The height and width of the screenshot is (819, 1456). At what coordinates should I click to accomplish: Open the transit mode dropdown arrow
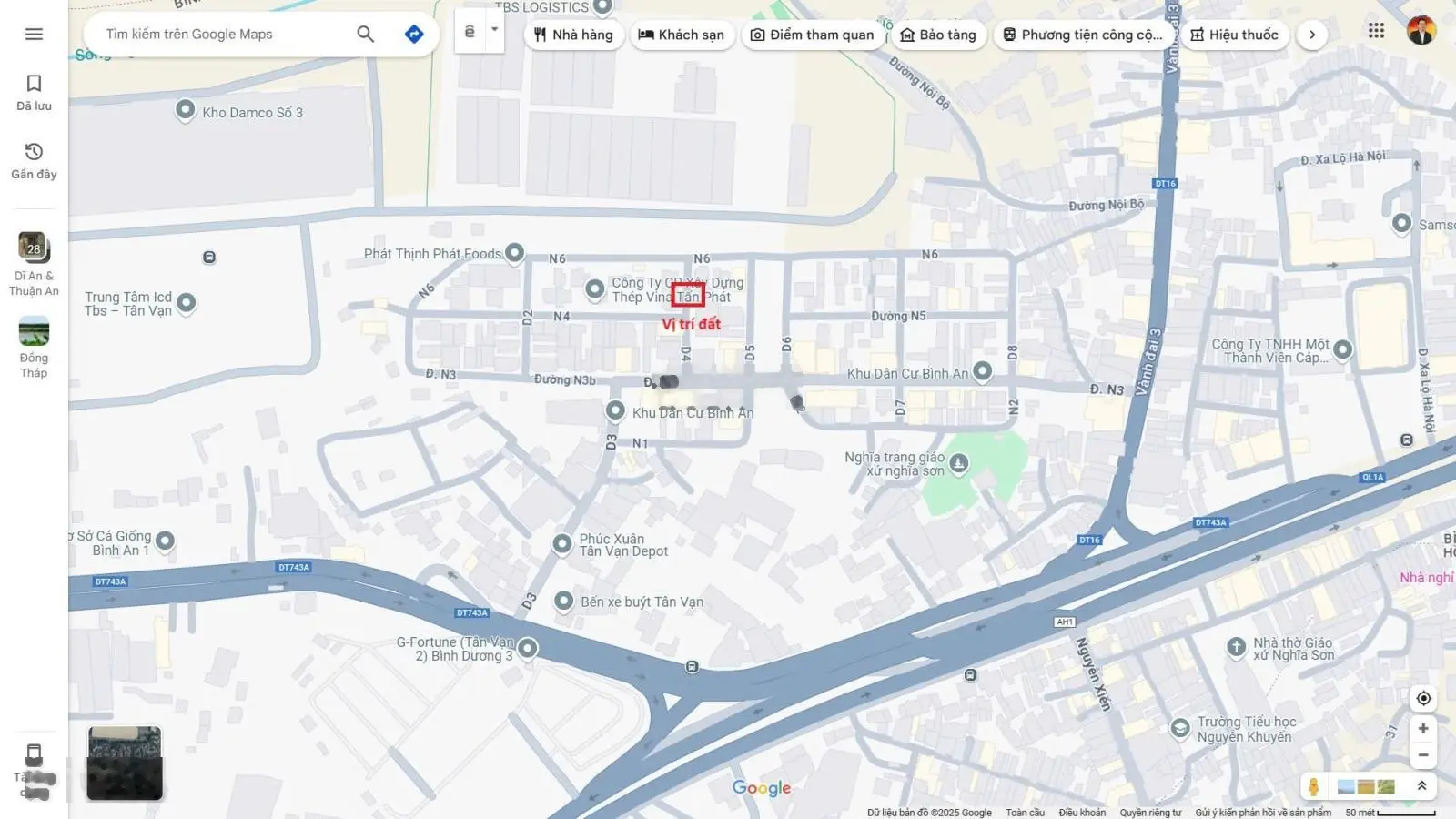click(494, 29)
